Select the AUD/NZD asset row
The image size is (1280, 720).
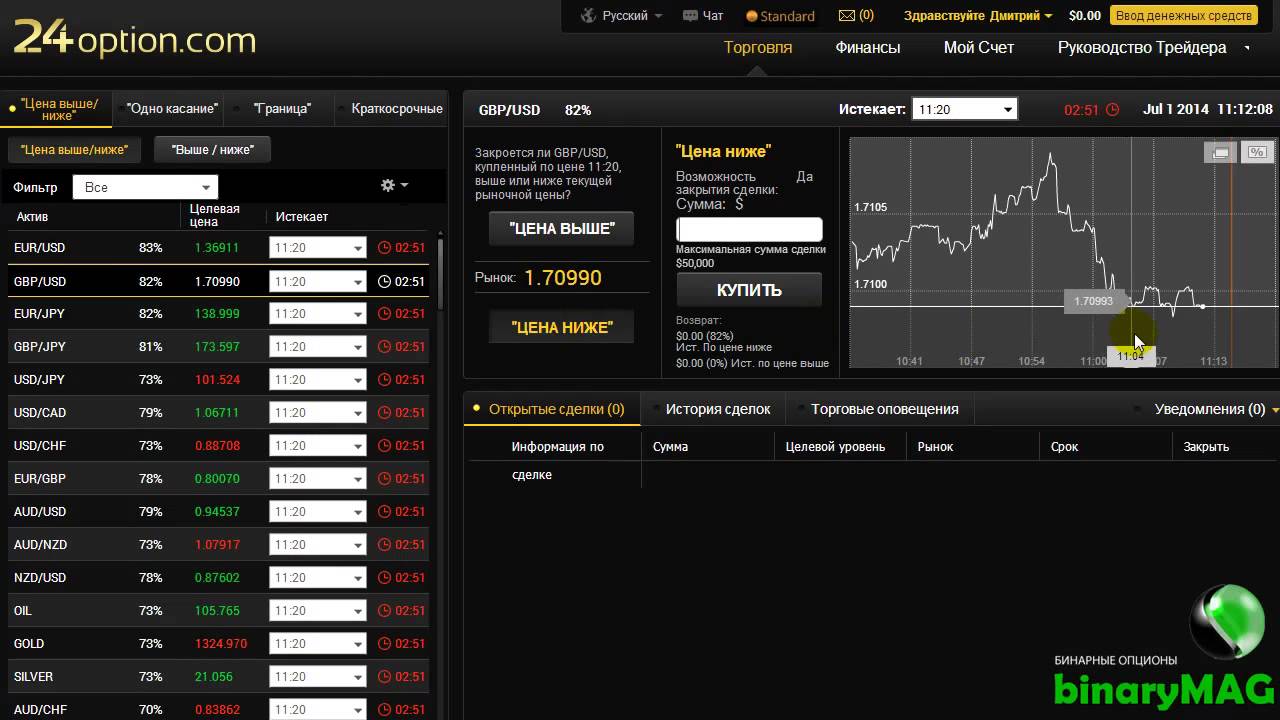218,545
